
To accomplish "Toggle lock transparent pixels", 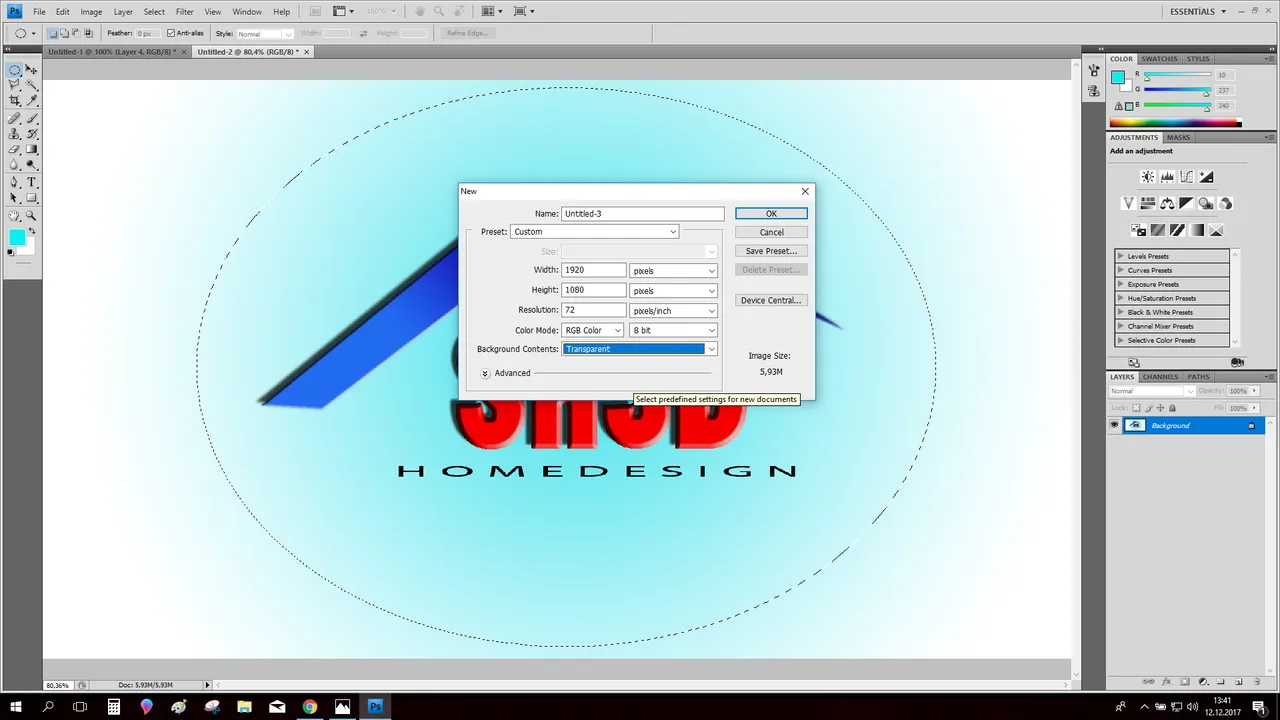I will [x=1136, y=408].
